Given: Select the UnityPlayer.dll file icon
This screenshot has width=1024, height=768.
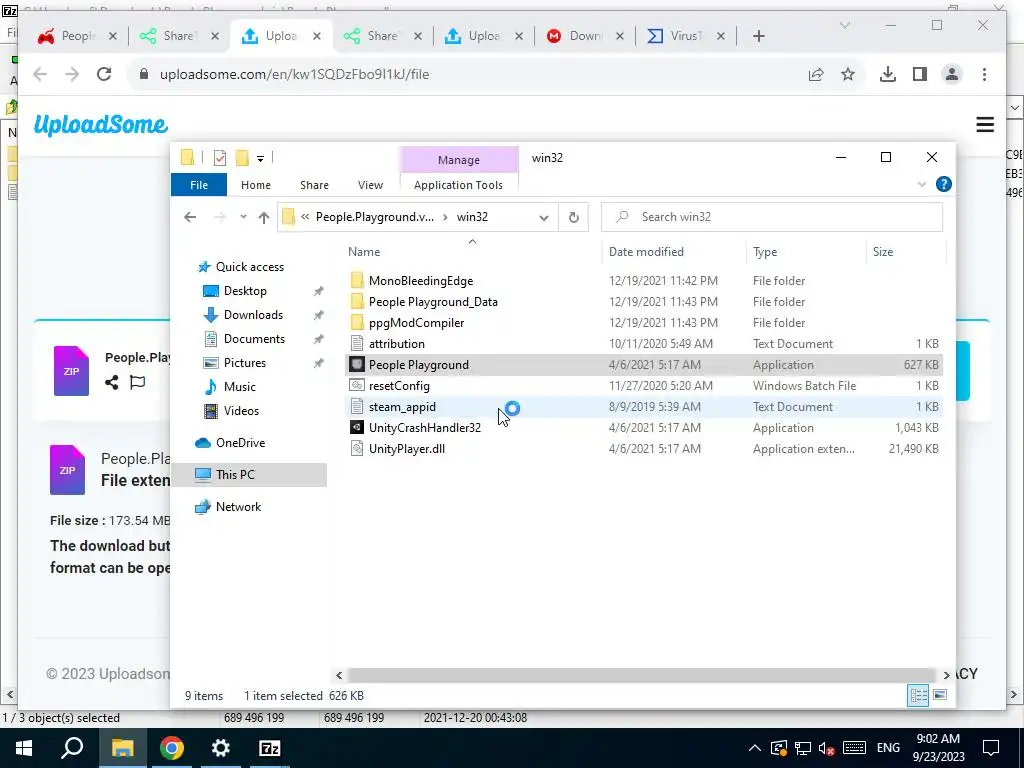Looking at the screenshot, I should click(x=357, y=449).
